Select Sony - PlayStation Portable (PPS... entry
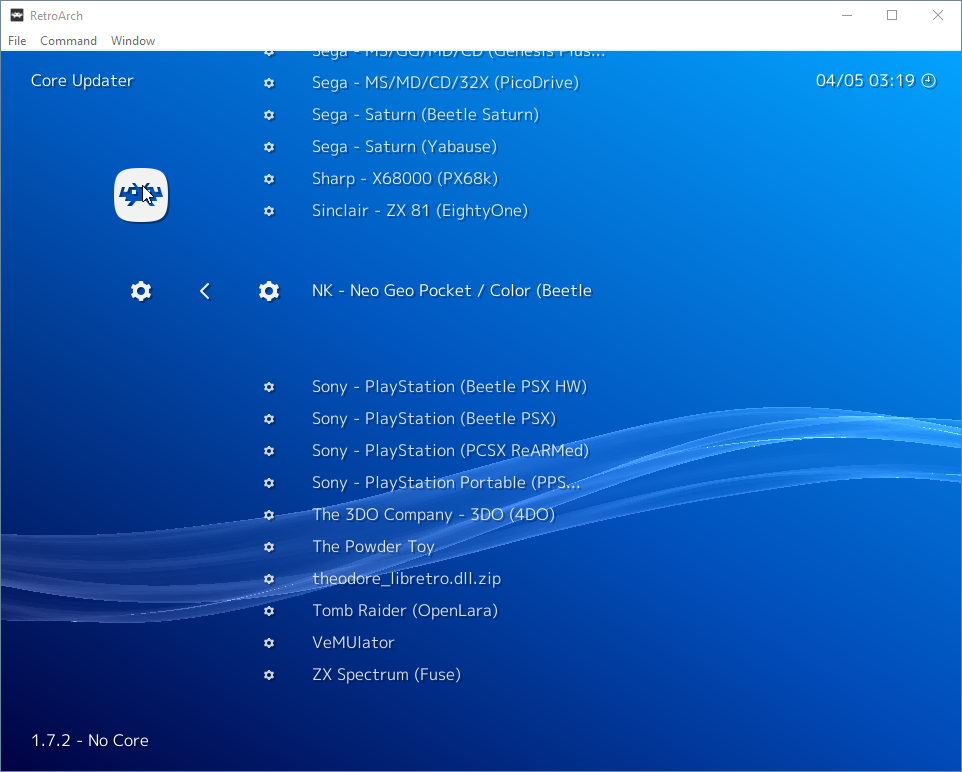The height and width of the screenshot is (772, 962). (446, 482)
